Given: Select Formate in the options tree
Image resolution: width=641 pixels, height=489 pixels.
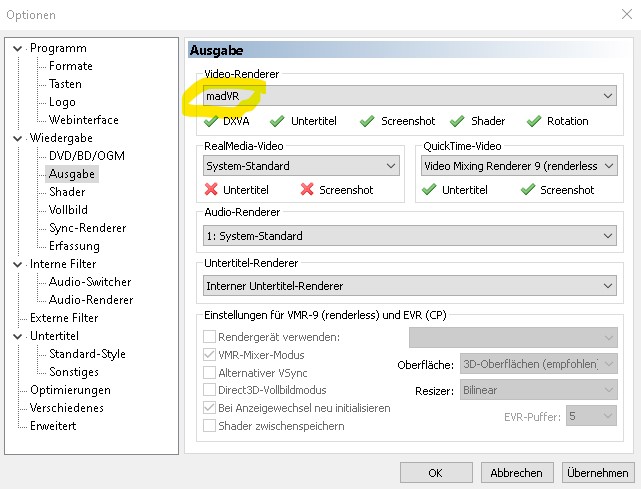Looking at the screenshot, I should 71,66.
